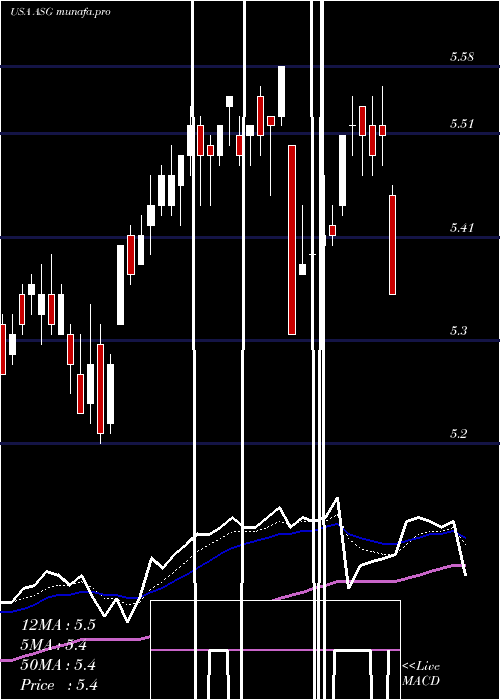Screen dimensions: 500x700
Task: Click the Price : 5.4 readout
Action: 59,685
